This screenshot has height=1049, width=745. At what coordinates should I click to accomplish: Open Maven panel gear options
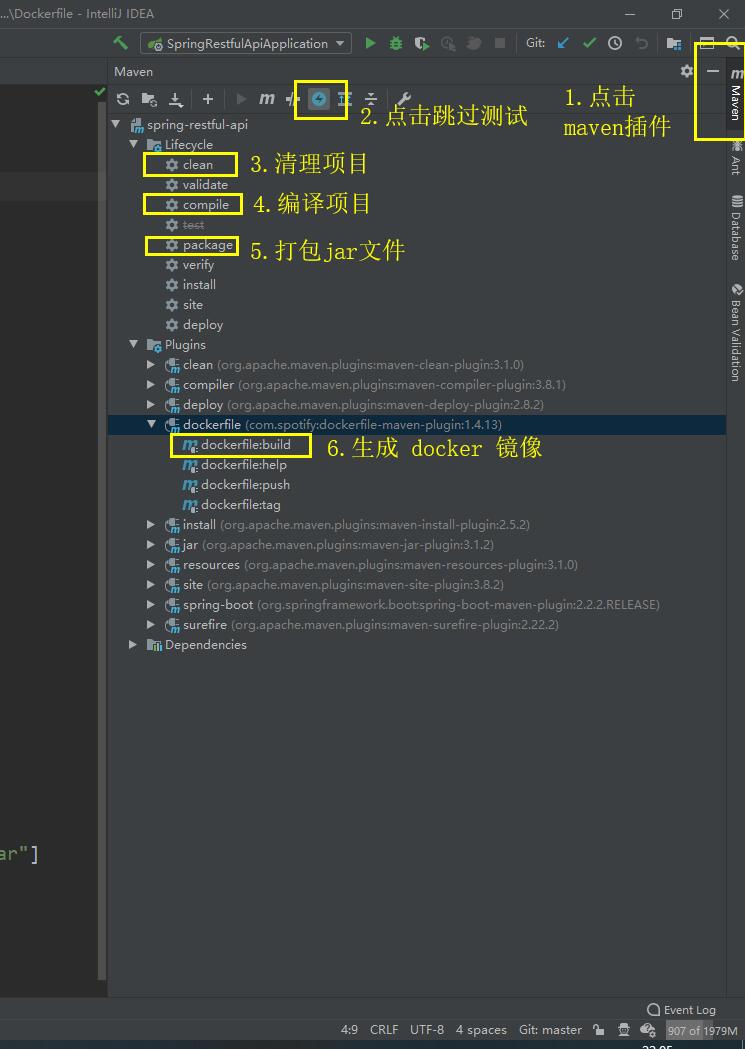(x=687, y=71)
